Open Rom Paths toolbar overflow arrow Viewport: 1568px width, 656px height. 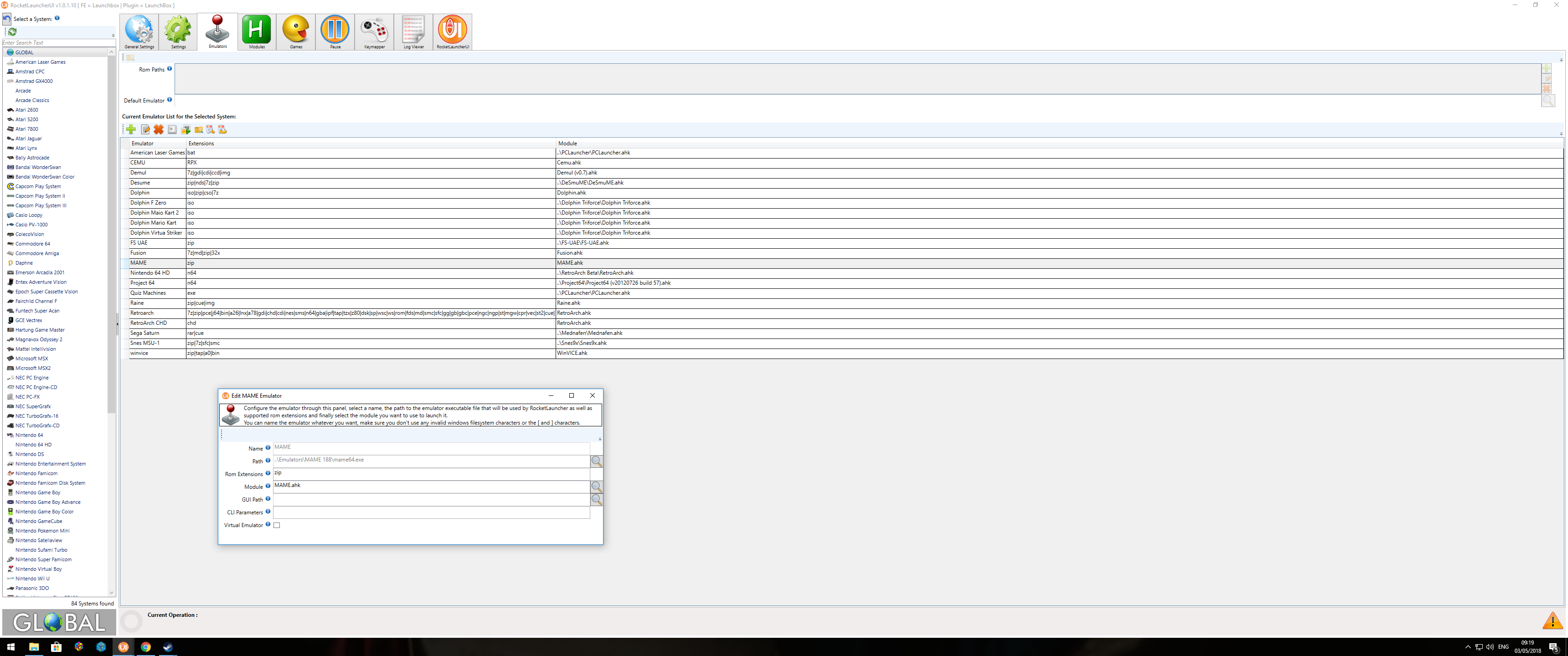[x=1561, y=60]
